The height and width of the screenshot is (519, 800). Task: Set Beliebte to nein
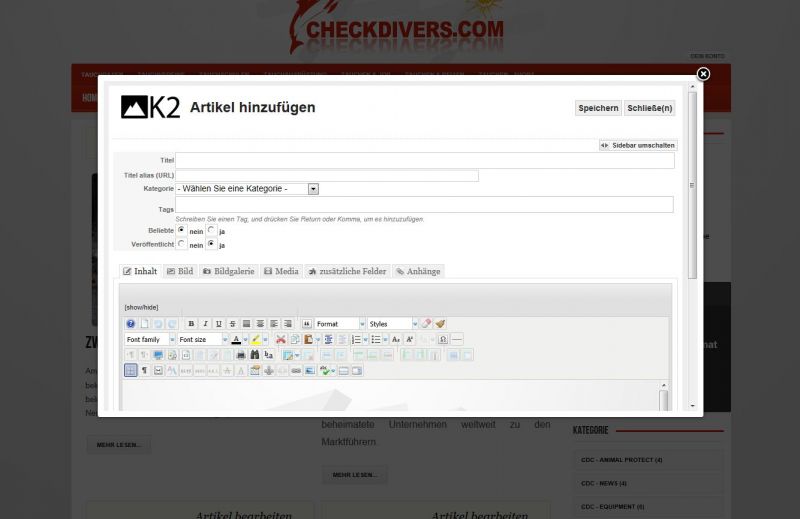[x=182, y=230]
